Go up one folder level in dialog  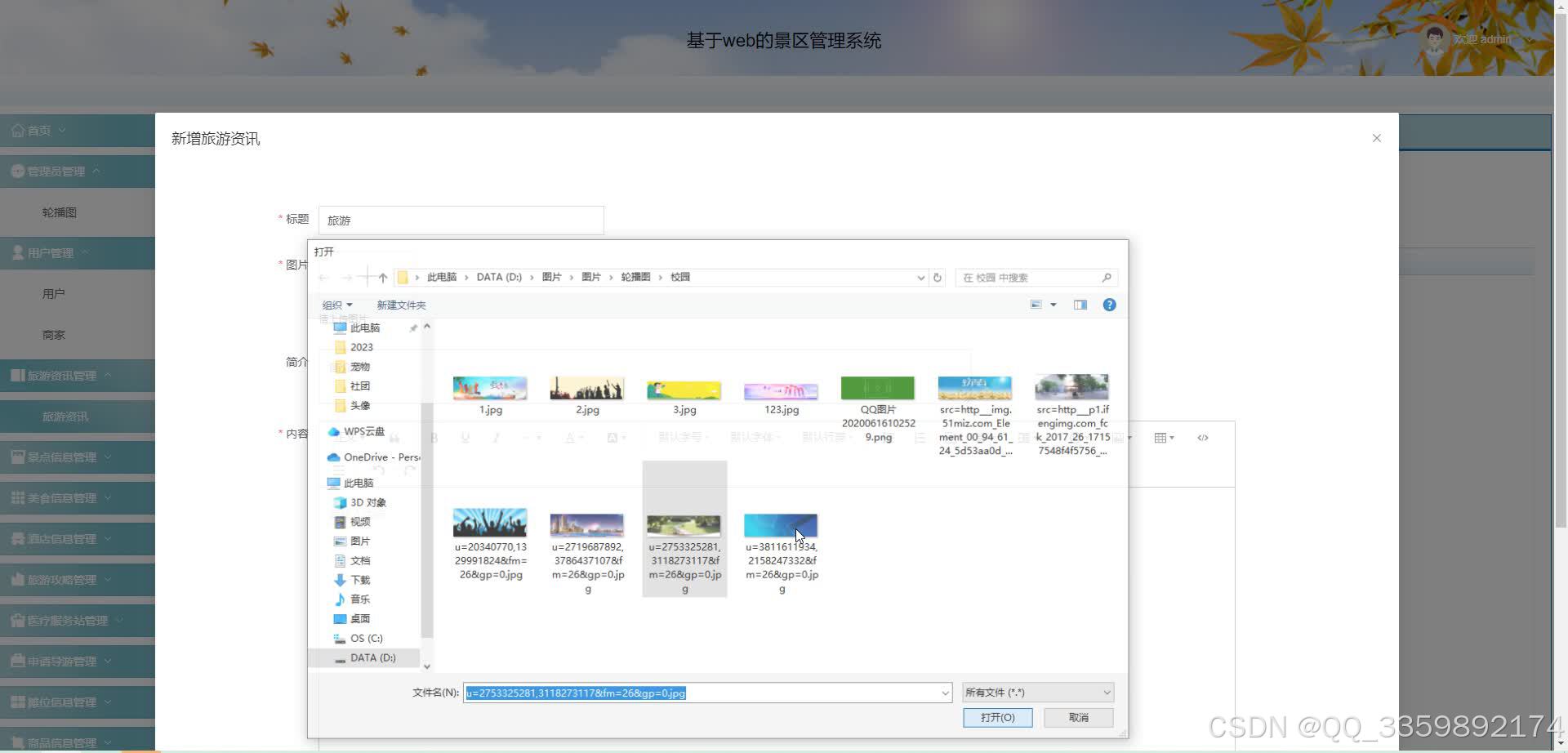[x=382, y=278]
